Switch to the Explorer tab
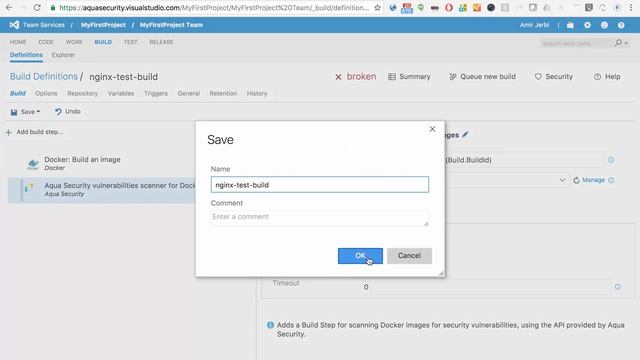Viewport: 640px width, 360px height. (63, 55)
